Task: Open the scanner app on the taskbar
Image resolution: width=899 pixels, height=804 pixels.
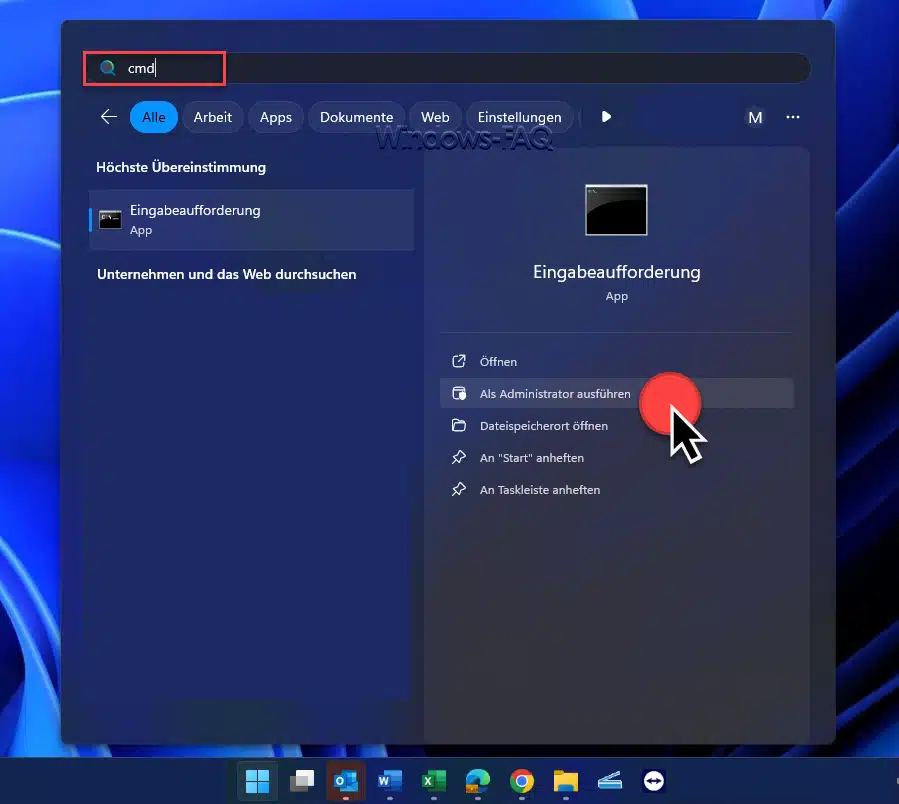Action: pyautogui.click(x=609, y=781)
